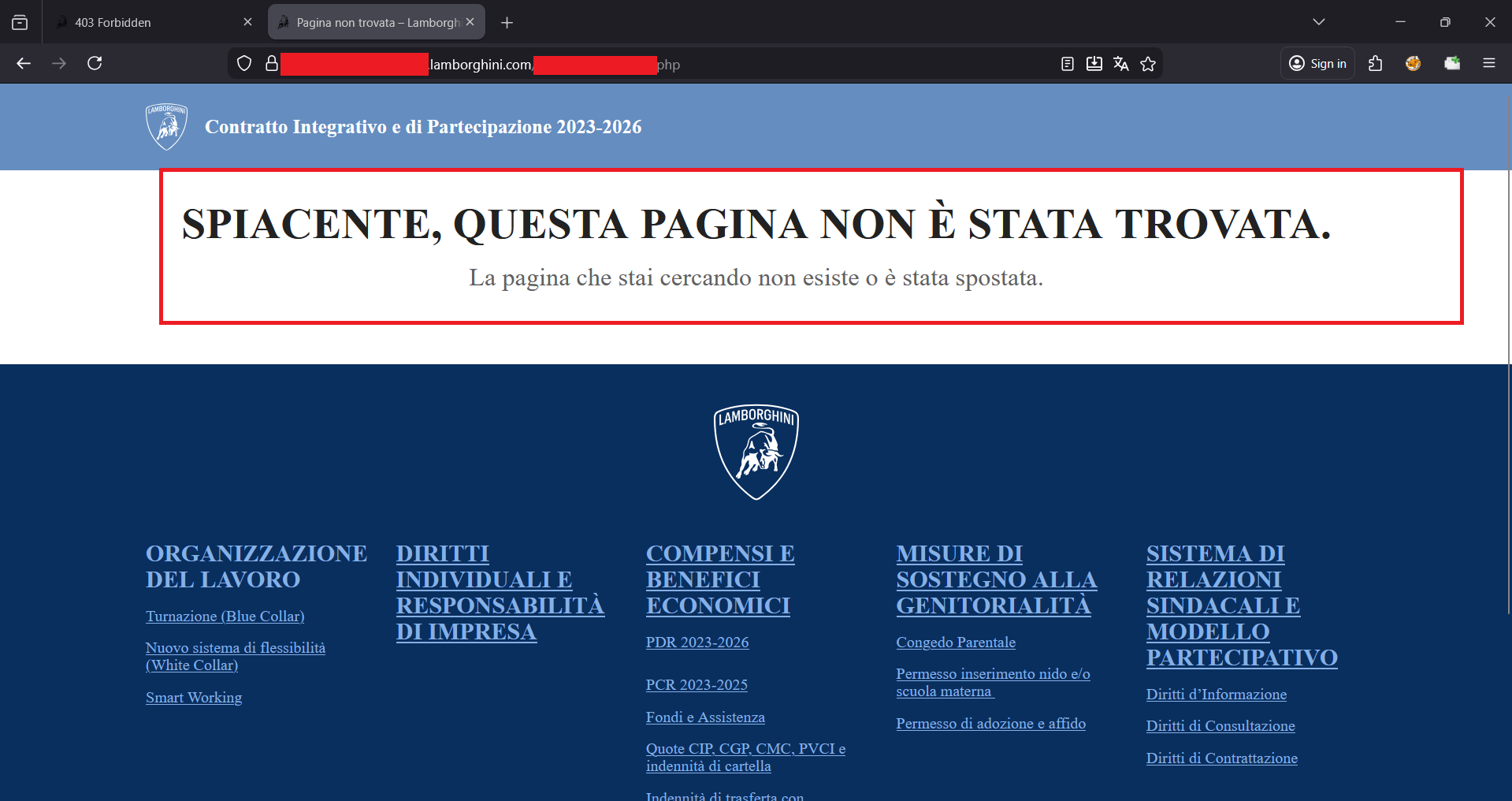The height and width of the screenshot is (801, 1512).
Task: Open Permesso di adozione e affido link
Action: (x=990, y=724)
